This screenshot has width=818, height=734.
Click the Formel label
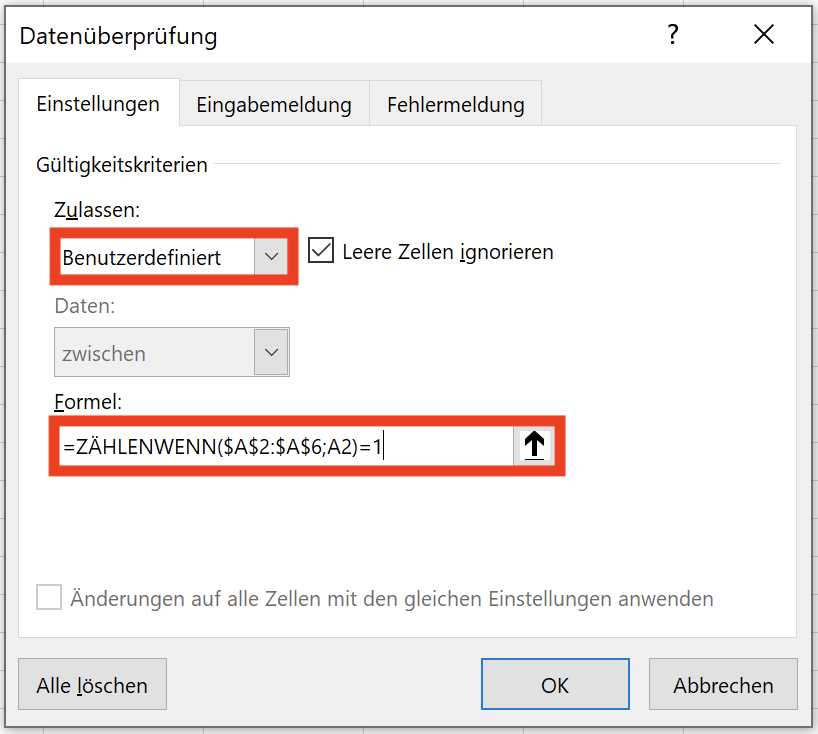pyautogui.click(x=88, y=402)
